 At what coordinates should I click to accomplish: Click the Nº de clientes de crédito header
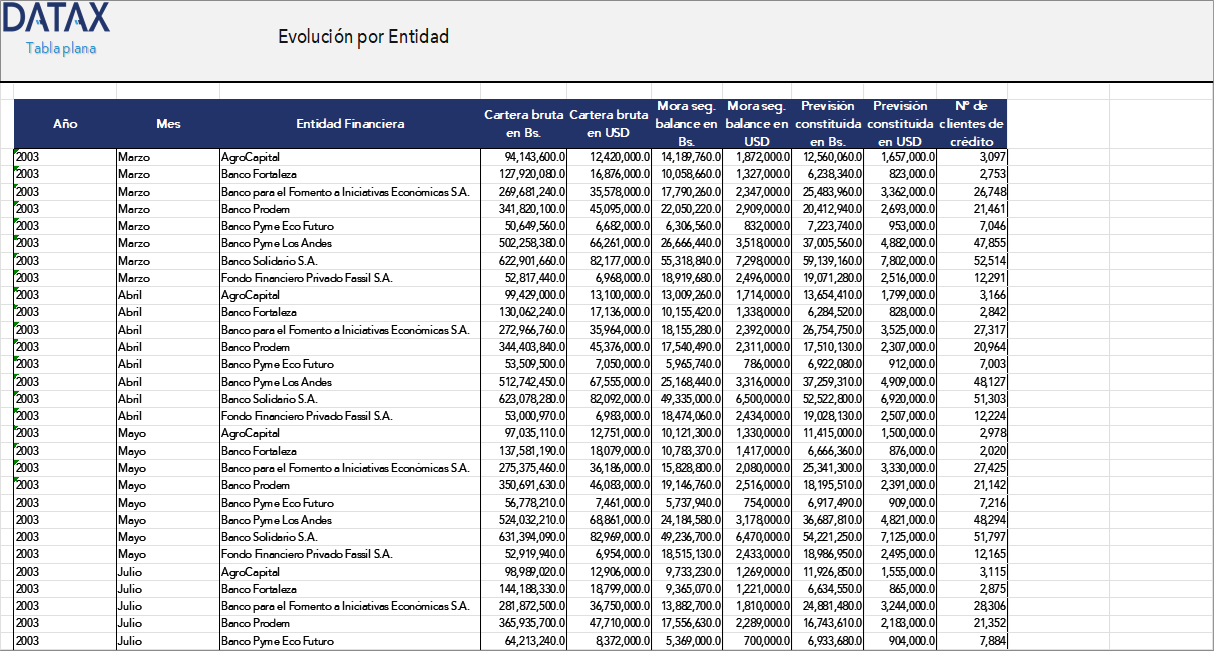pyautogui.click(x=971, y=124)
